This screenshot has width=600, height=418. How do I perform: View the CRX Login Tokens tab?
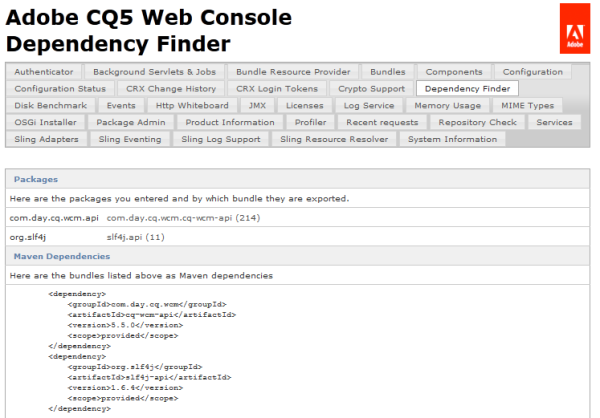pos(277,89)
